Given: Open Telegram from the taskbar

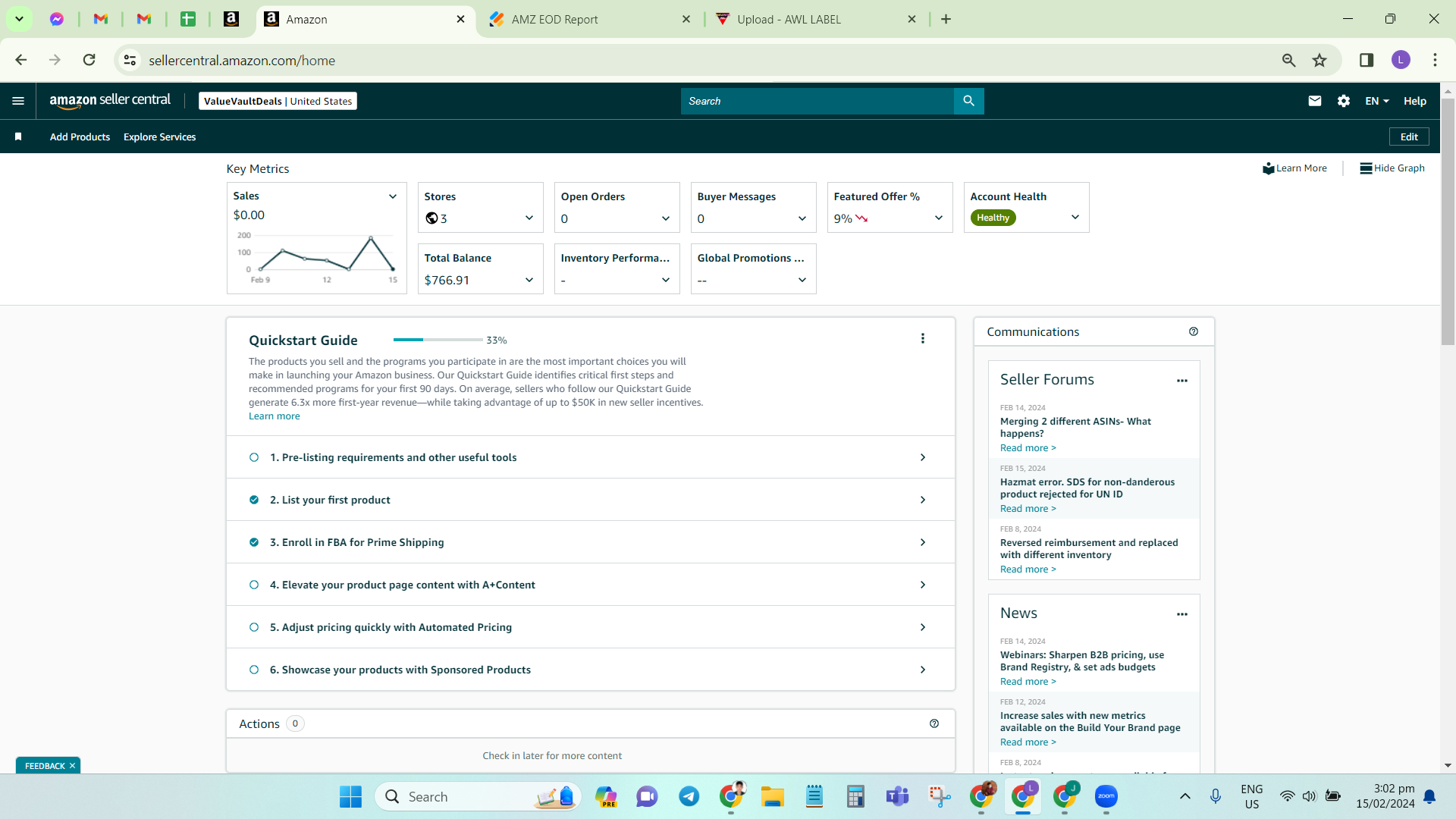Looking at the screenshot, I should tap(689, 796).
